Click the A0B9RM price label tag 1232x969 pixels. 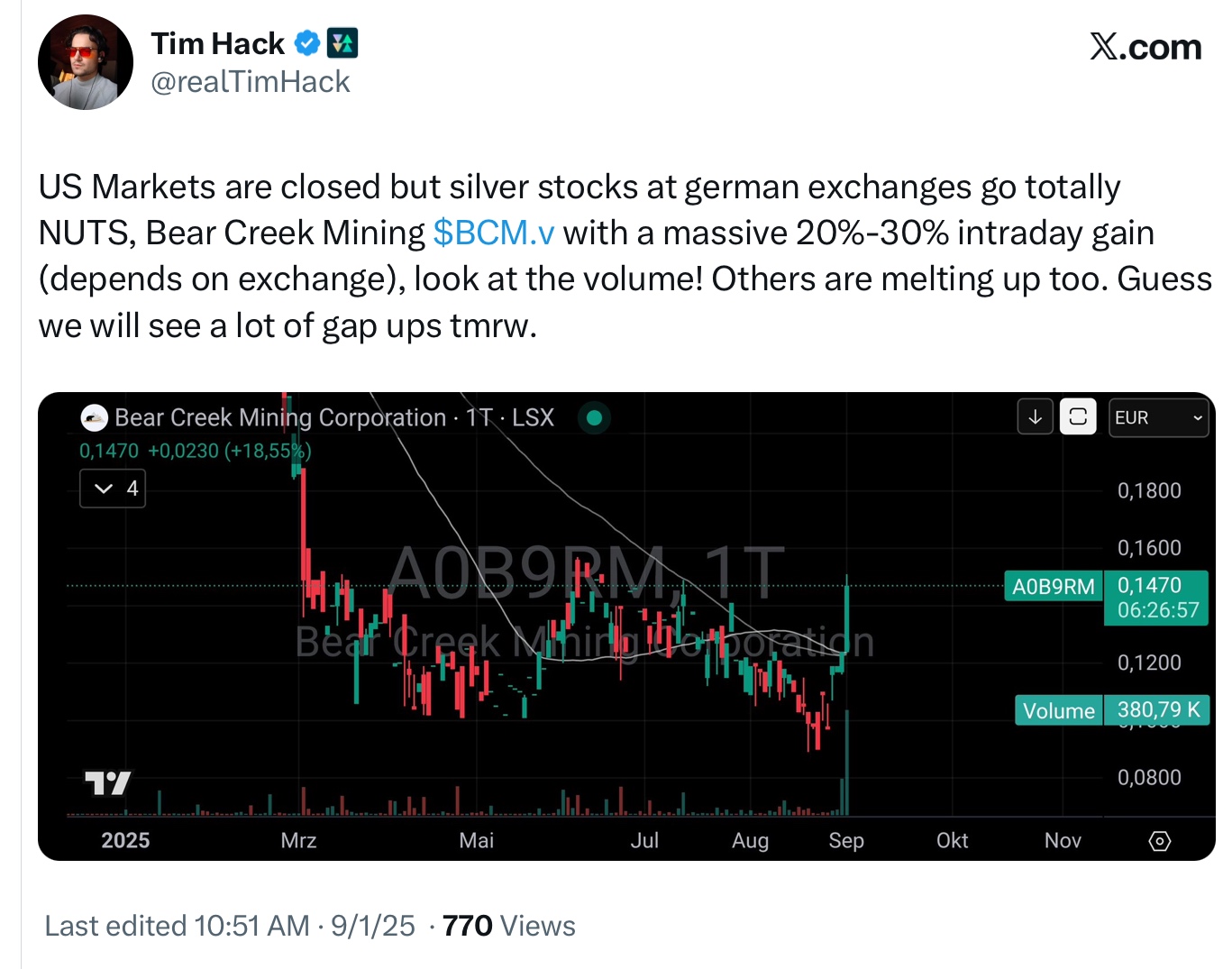coord(1054,587)
